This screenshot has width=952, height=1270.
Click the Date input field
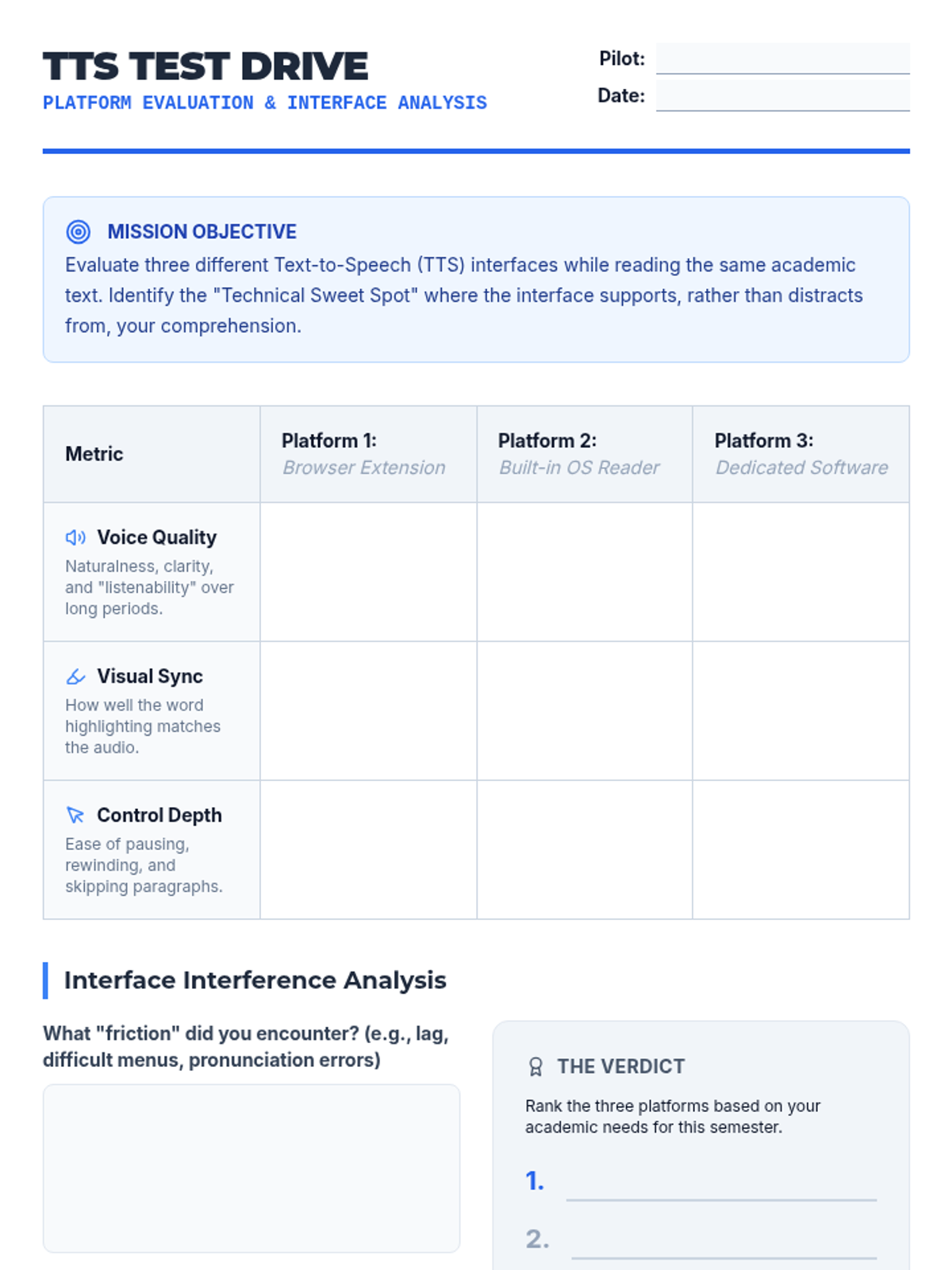782,96
